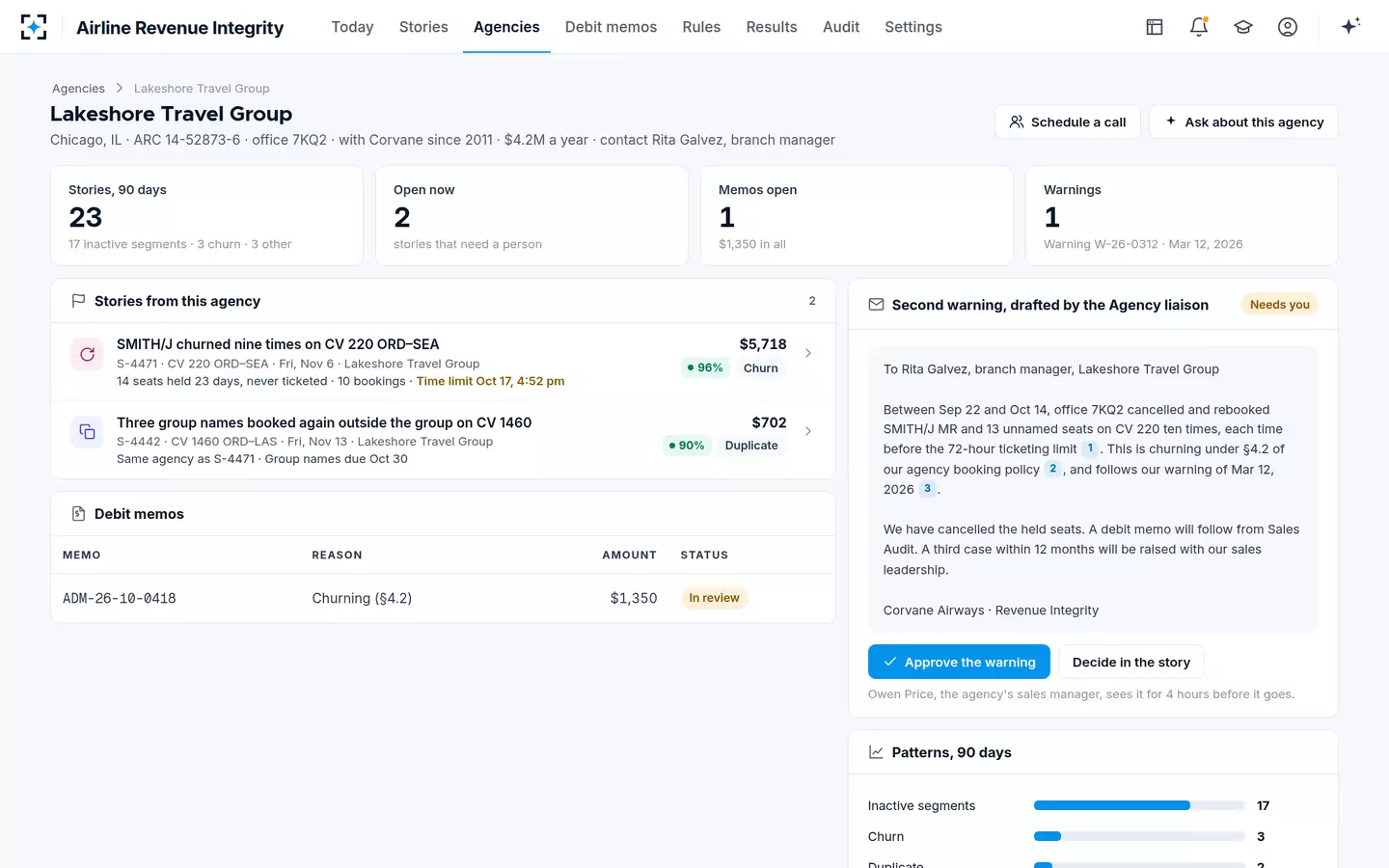The height and width of the screenshot is (868, 1389).
Task: Open the Settings tab
Action: [913, 27]
